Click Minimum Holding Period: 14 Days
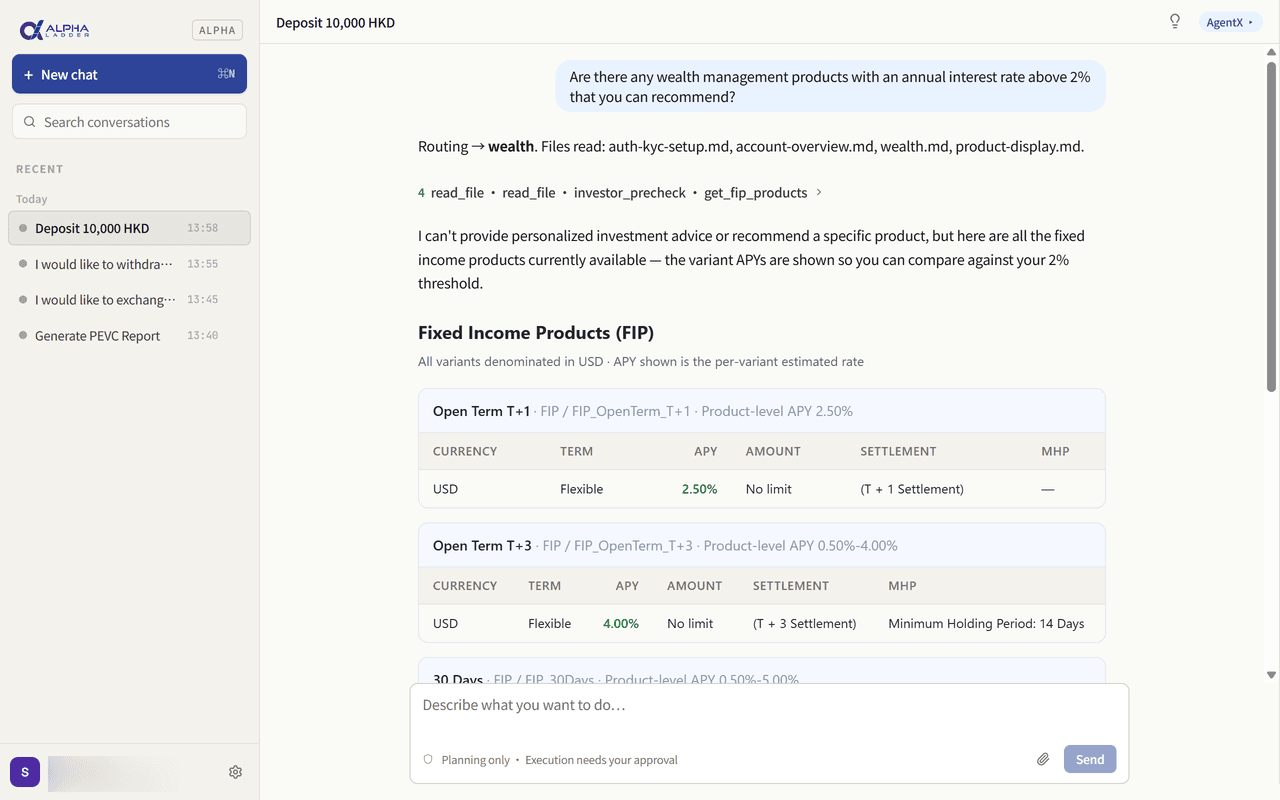1280x800 pixels. 986,623
